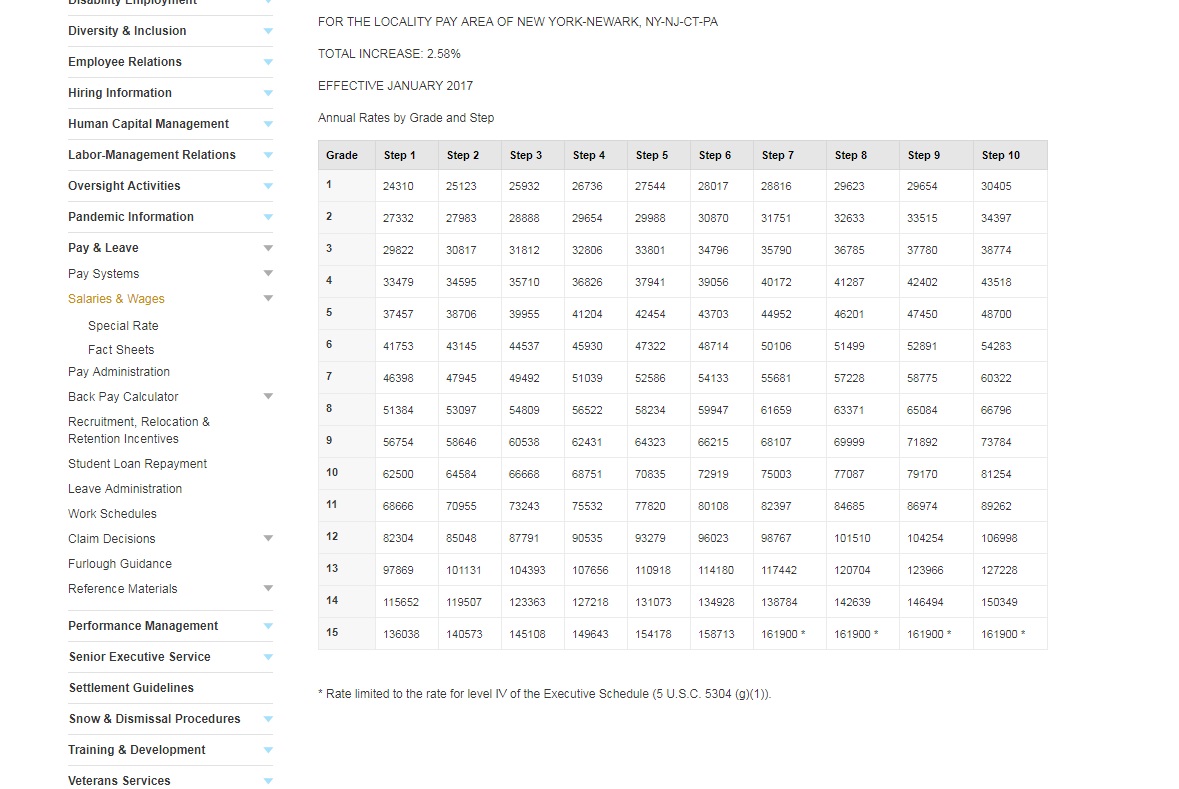This screenshot has width=1179, height=789.
Task: Open the Labor-Management Relations section
Action: (152, 154)
